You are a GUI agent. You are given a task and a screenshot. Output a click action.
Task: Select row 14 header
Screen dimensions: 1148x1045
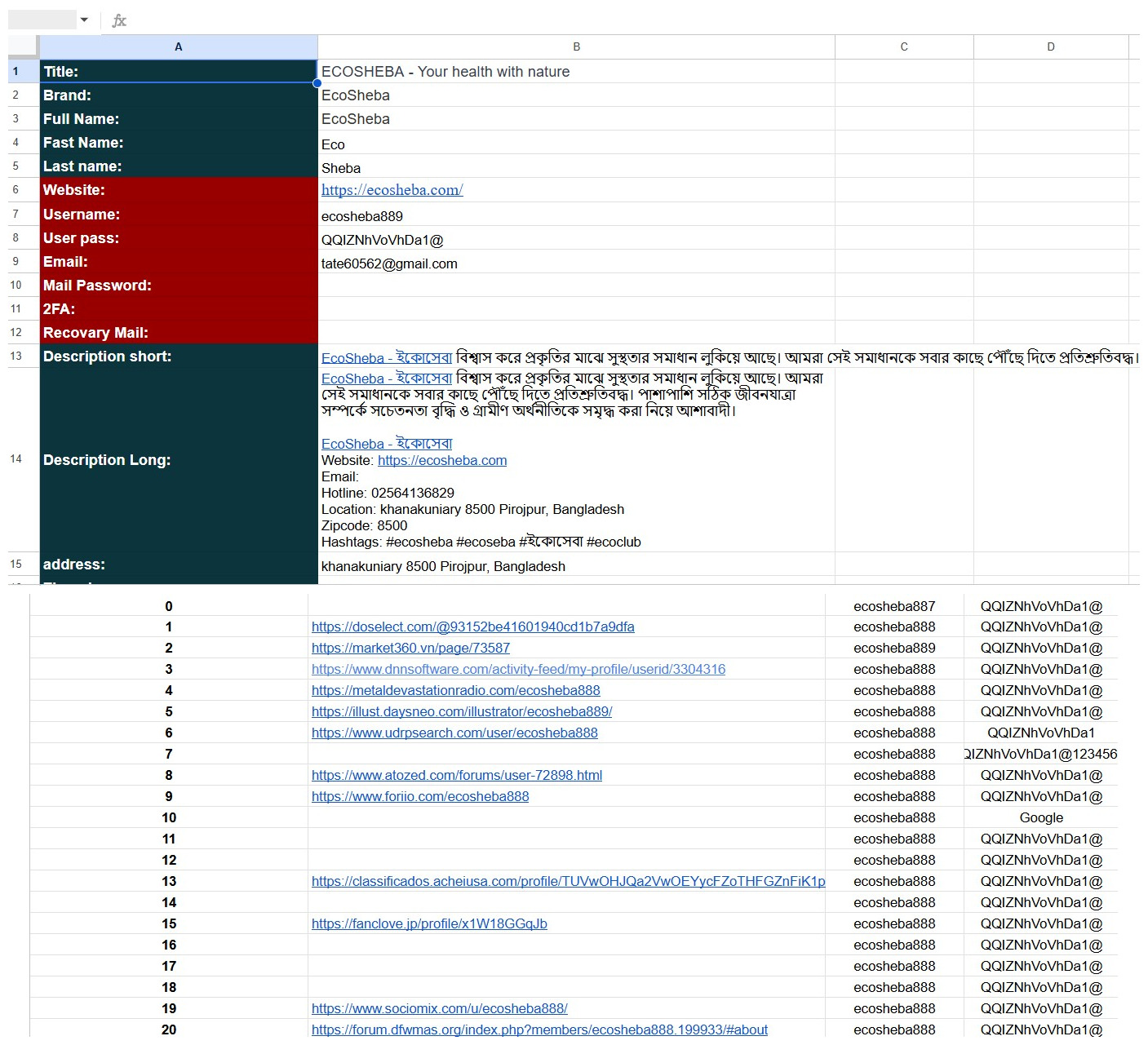[16, 459]
